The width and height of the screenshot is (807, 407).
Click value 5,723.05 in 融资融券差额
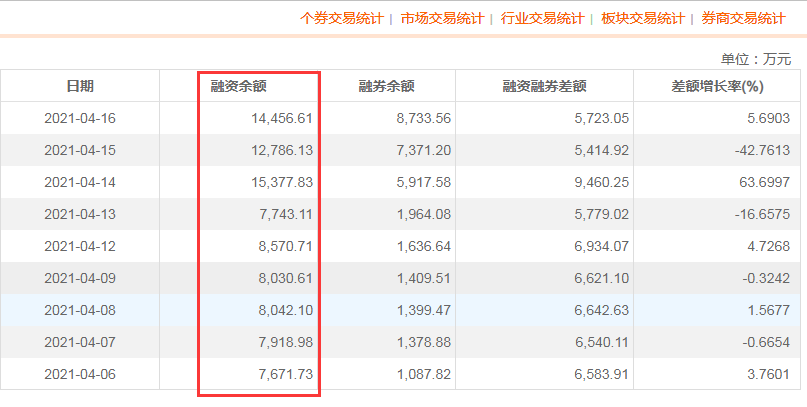pyautogui.click(x=602, y=118)
